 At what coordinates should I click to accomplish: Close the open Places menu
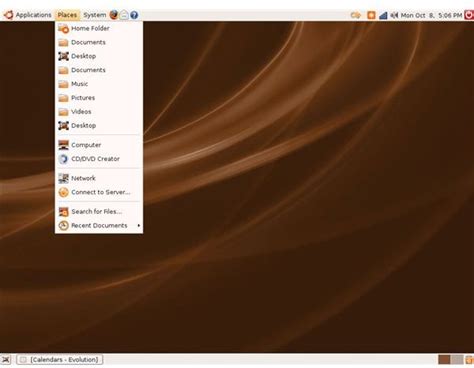(67, 15)
